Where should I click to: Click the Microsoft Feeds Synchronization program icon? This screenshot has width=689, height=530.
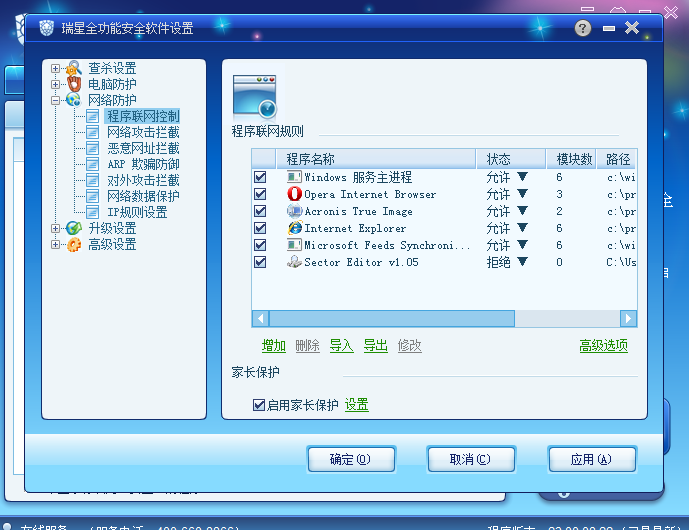coord(294,245)
